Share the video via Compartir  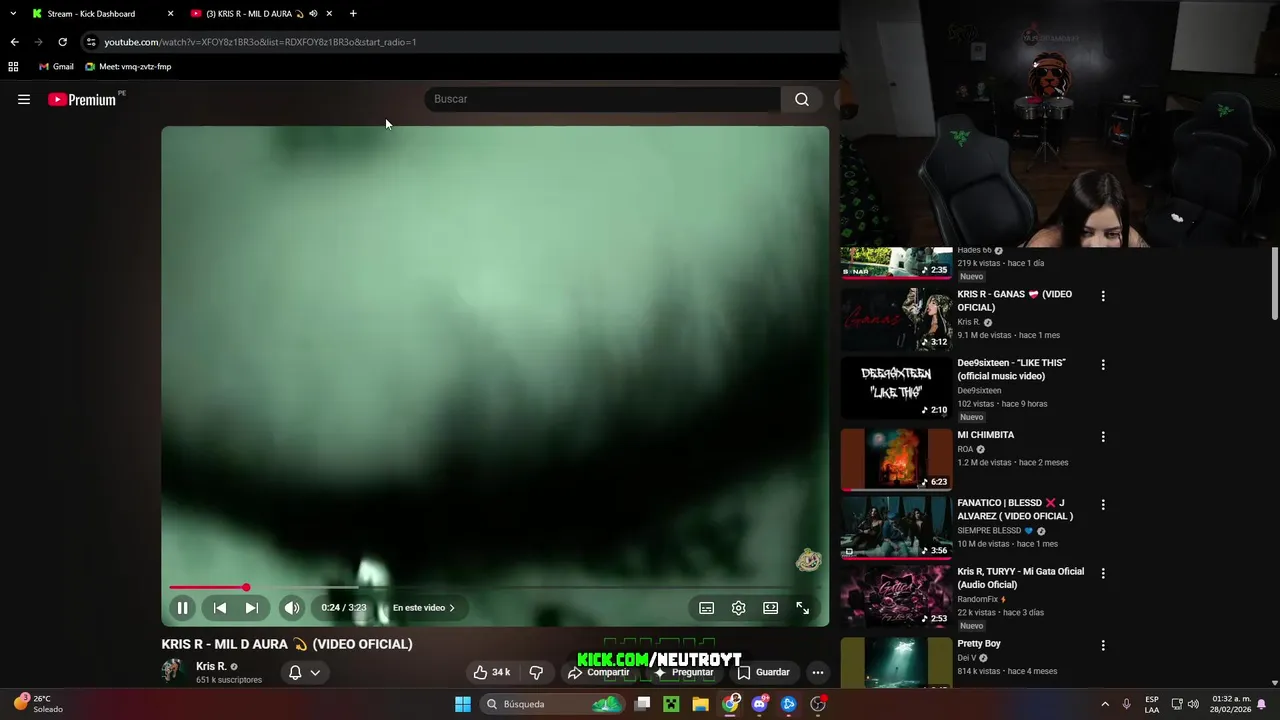point(600,672)
